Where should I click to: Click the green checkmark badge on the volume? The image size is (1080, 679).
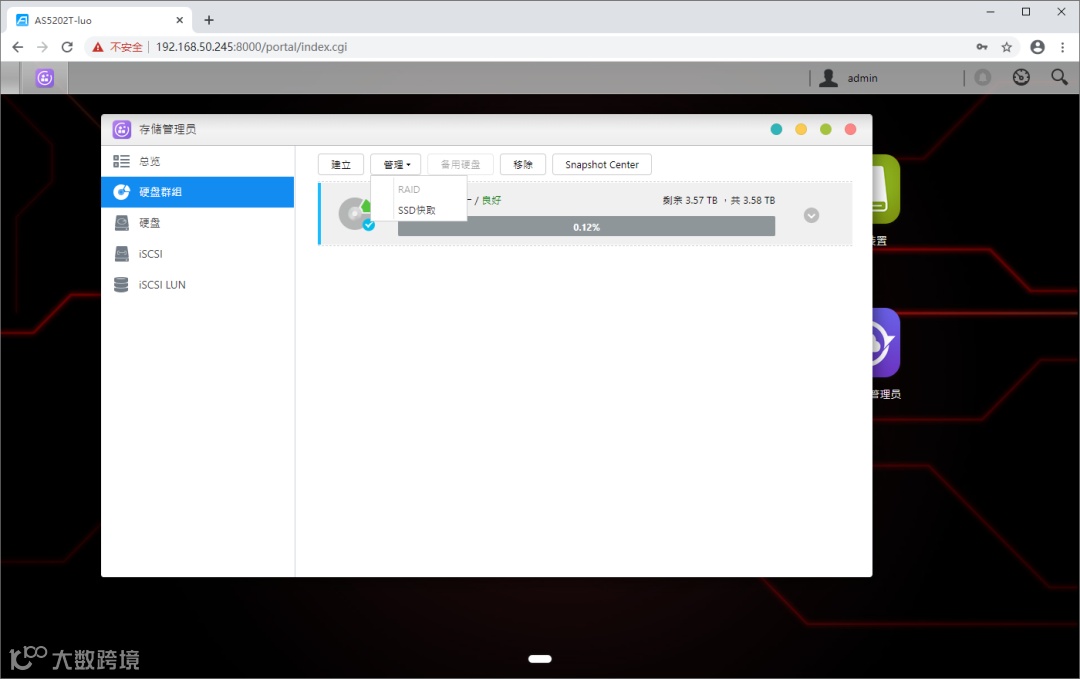pos(369,225)
